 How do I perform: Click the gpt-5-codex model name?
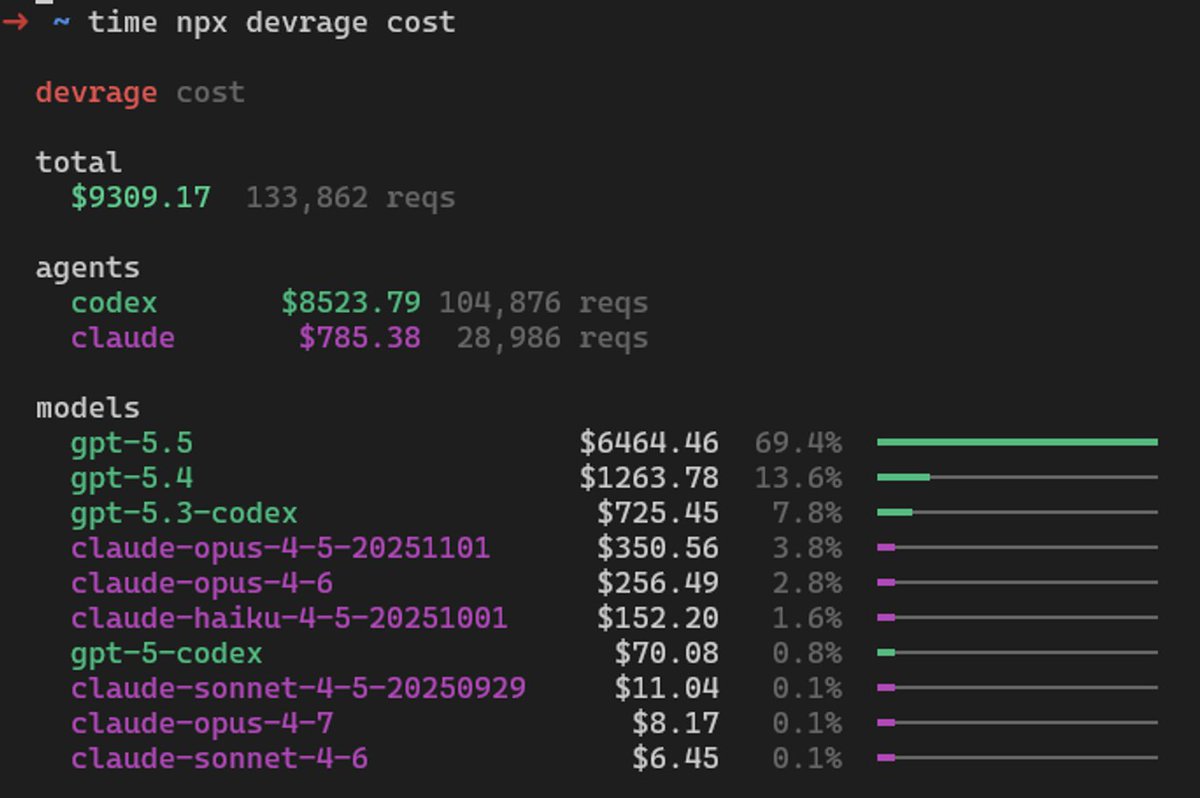coord(167,653)
